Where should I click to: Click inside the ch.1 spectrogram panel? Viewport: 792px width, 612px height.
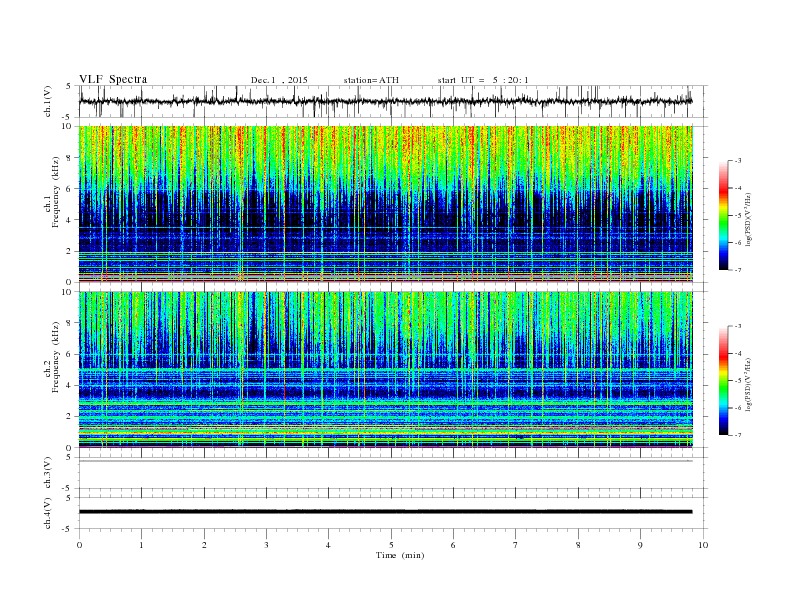[386, 204]
